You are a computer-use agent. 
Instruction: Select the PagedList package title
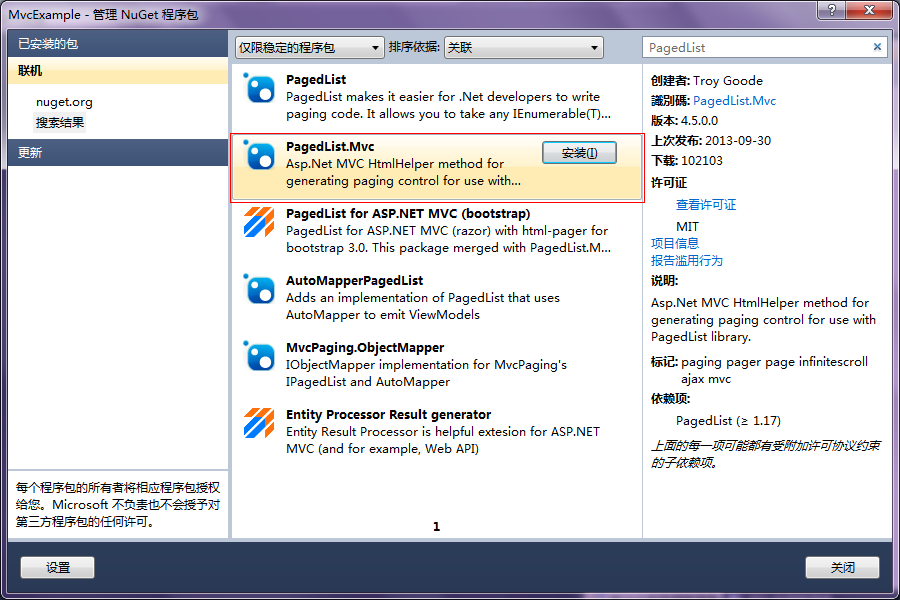tap(316, 80)
